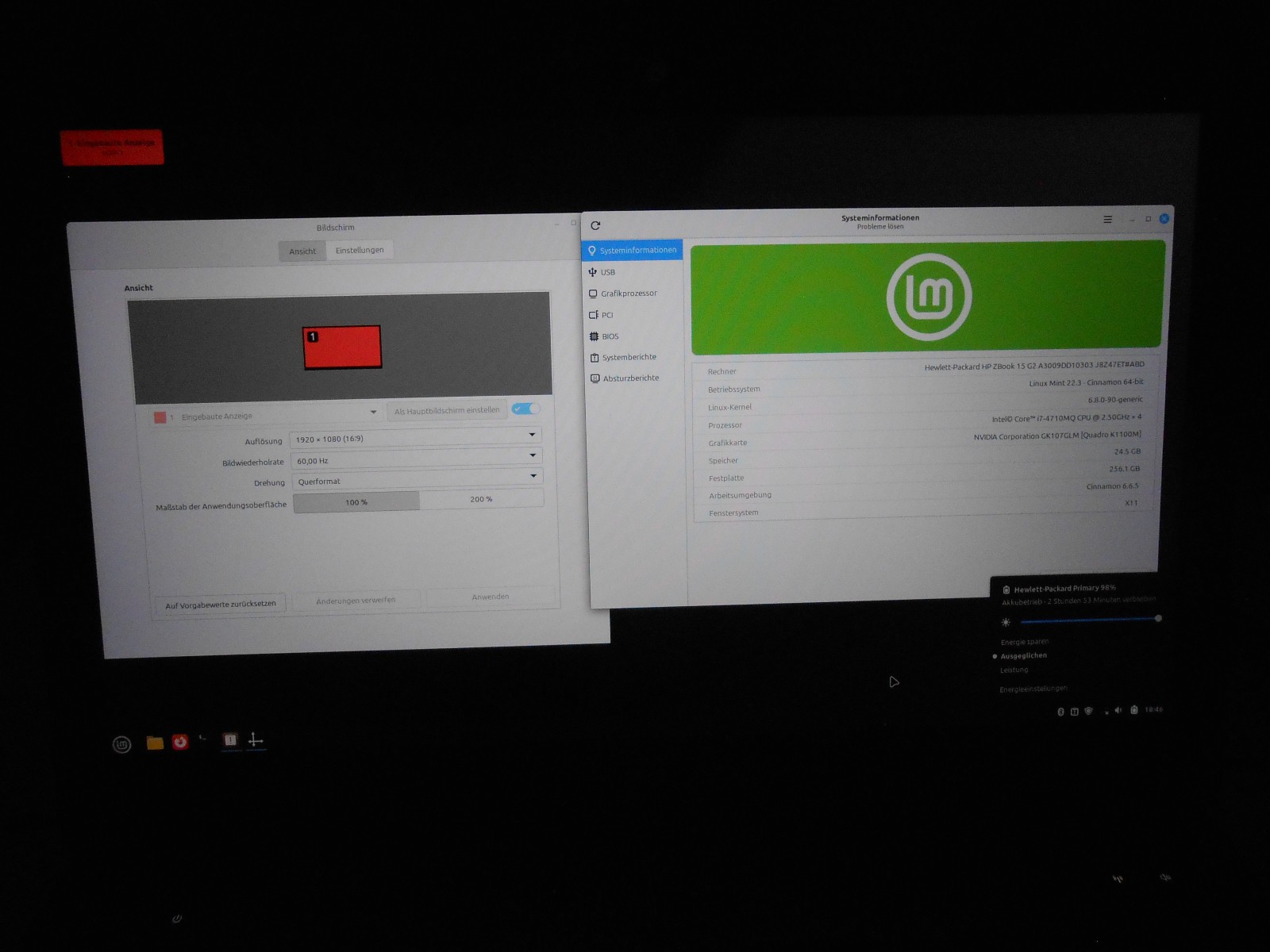
Task: Click the Intel Core i7-4710MQ processor value
Action: (1066, 417)
